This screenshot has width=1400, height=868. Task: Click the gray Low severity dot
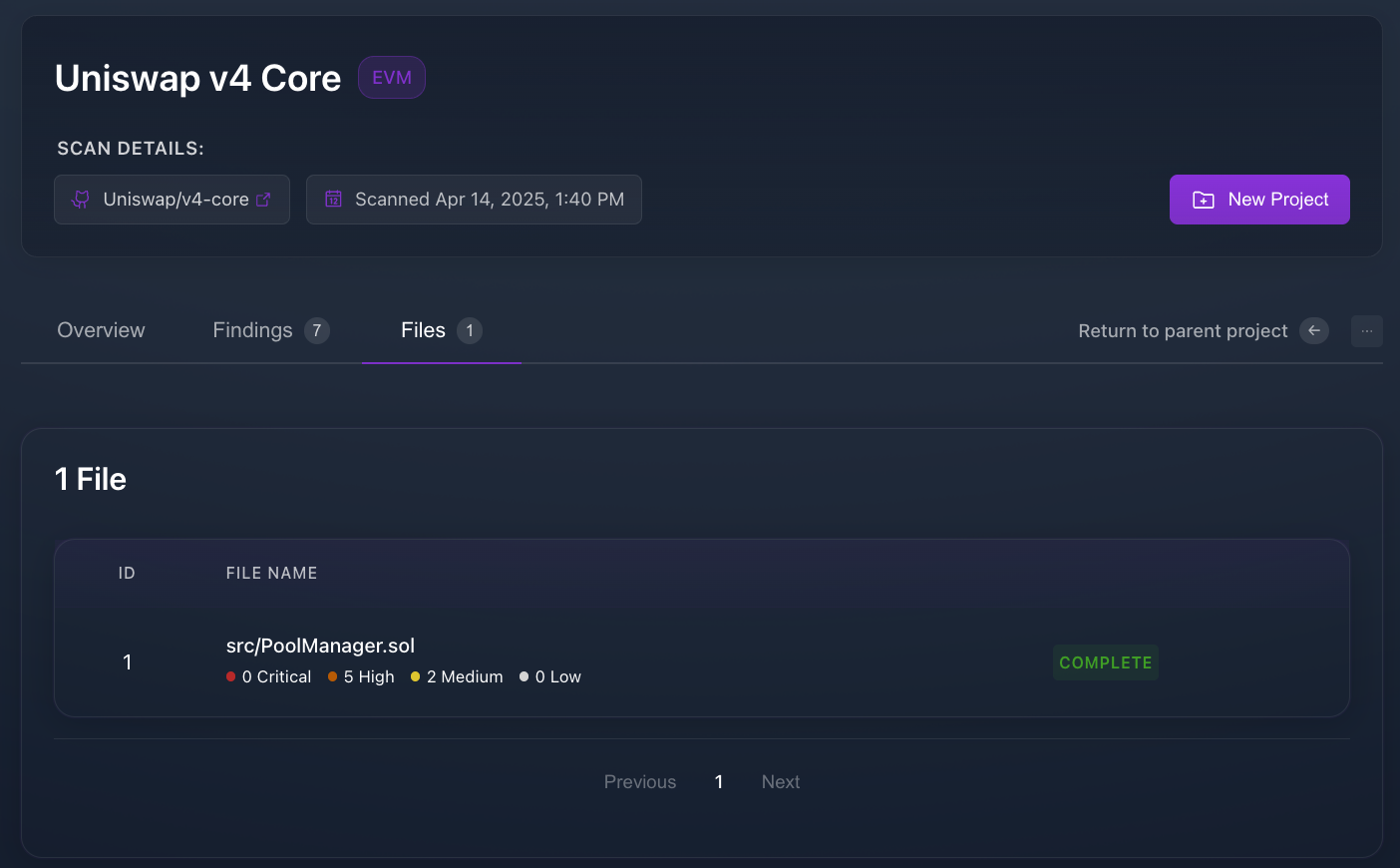[x=525, y=676]
